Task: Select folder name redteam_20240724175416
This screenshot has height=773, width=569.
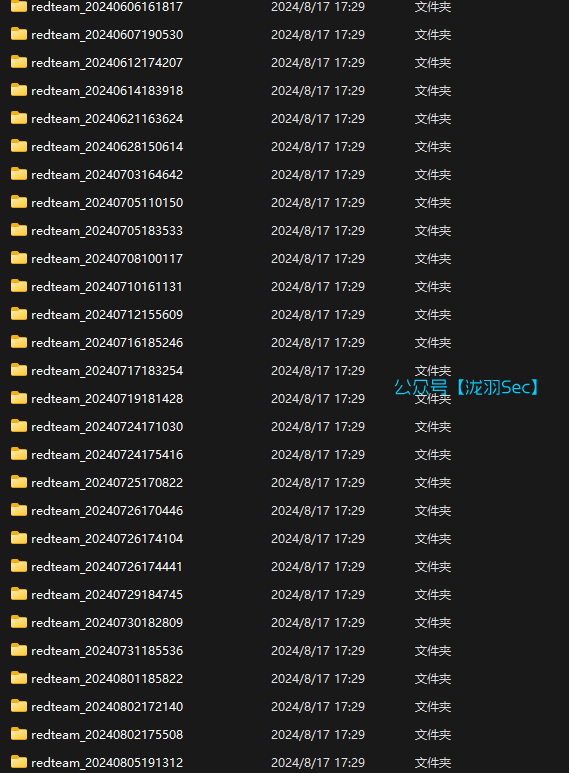Action: tap(107, 455)
